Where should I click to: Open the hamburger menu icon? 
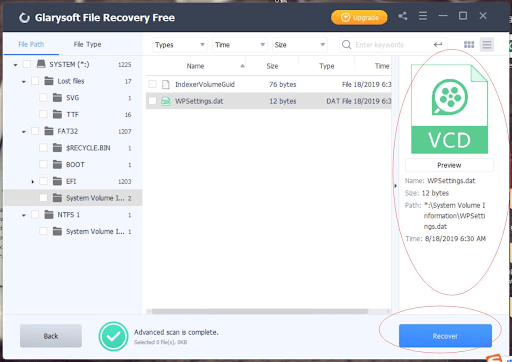tap(423, 16)
